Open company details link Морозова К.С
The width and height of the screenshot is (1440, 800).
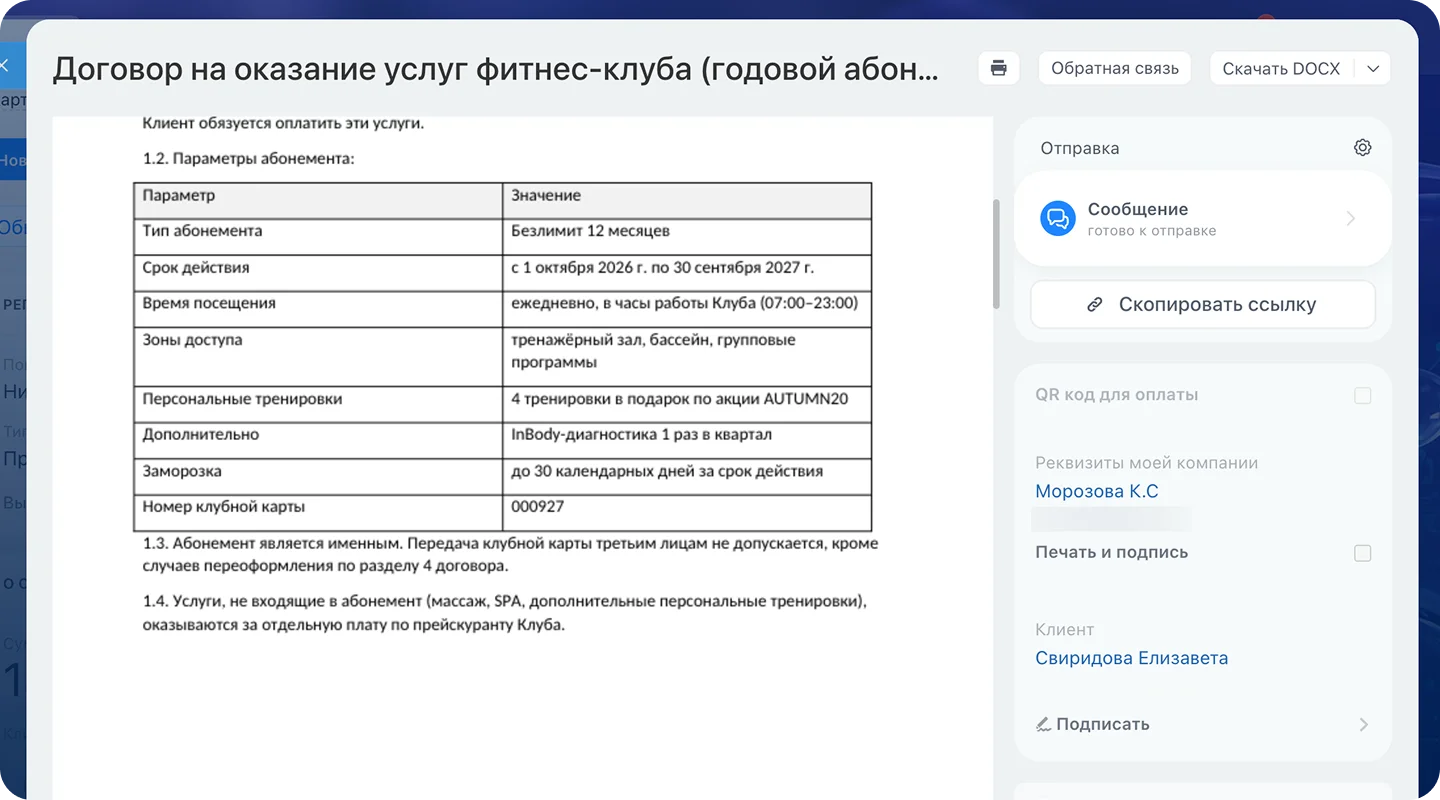1097,491
